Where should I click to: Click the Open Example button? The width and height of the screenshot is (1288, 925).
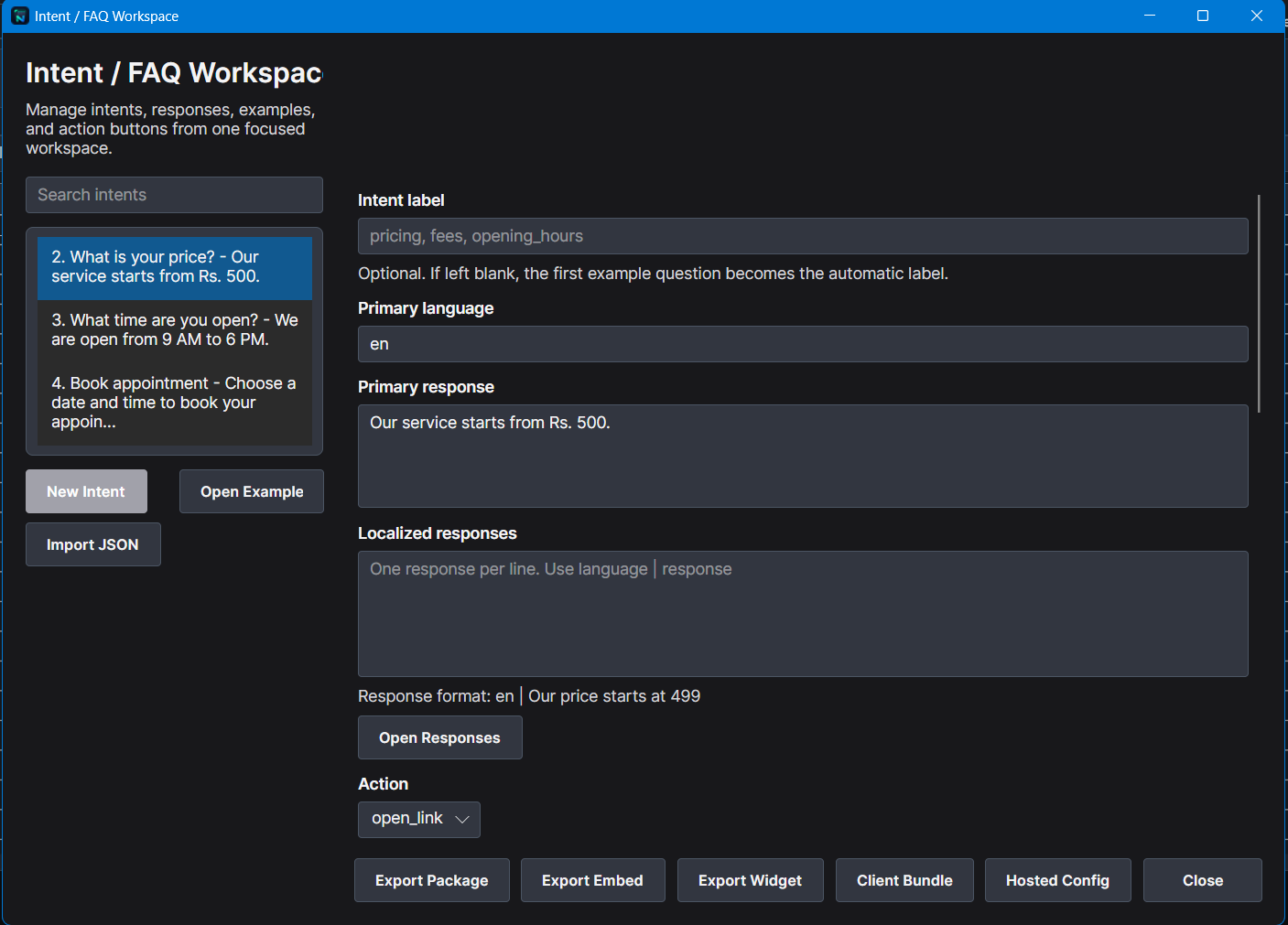(252, 491)
